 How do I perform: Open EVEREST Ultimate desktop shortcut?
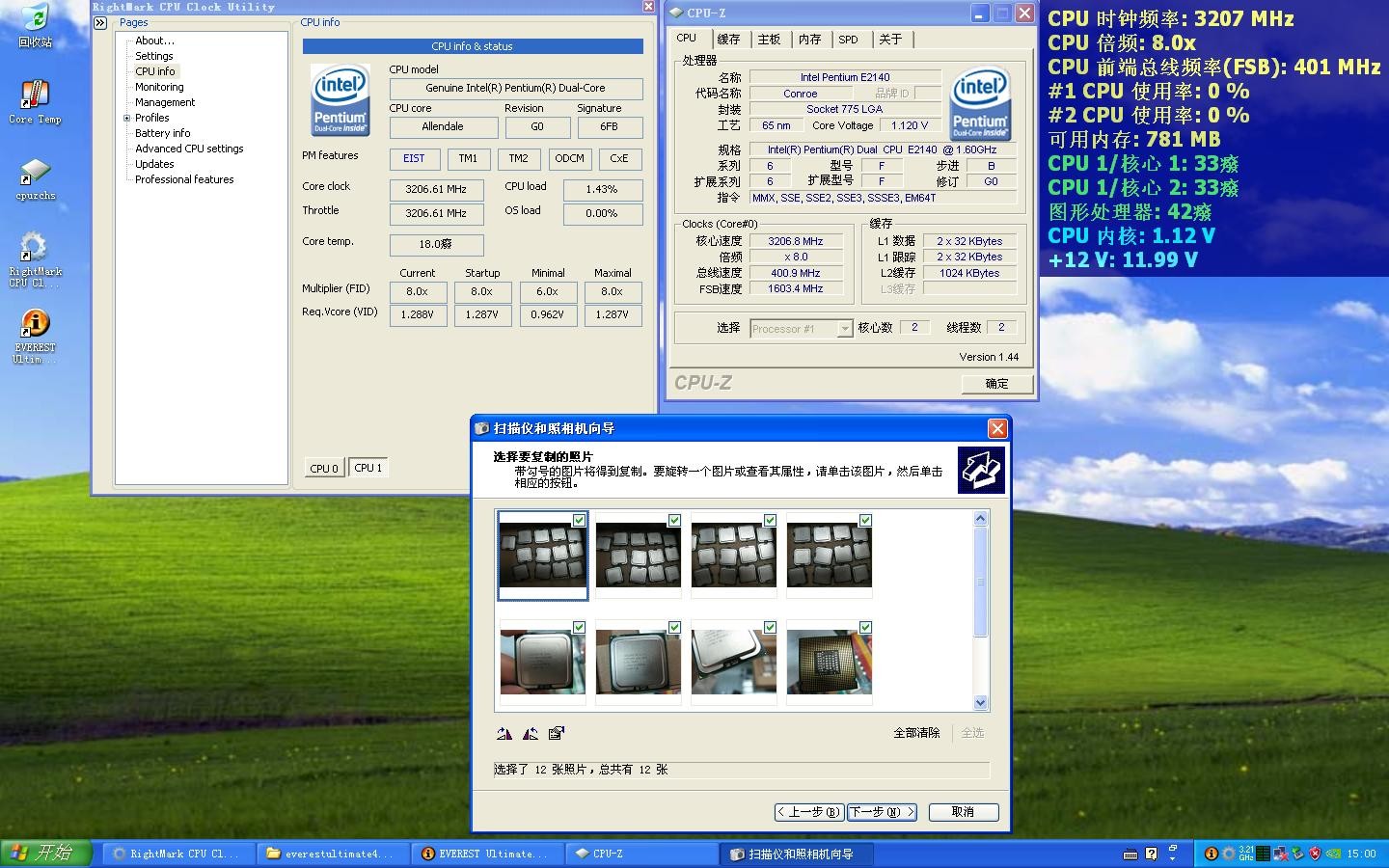(35, 337)
